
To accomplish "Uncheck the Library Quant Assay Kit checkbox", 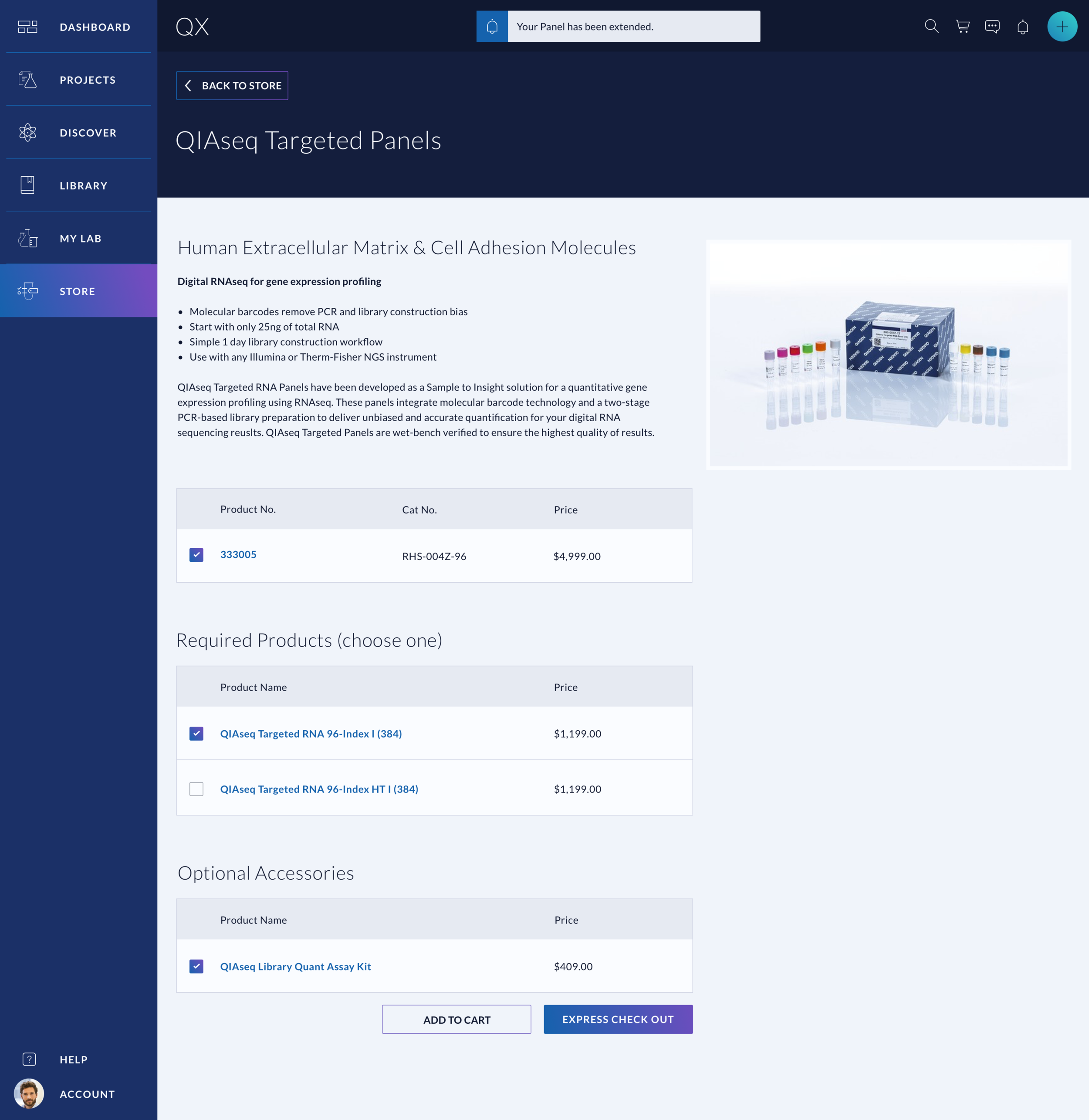I will (196, 966).
